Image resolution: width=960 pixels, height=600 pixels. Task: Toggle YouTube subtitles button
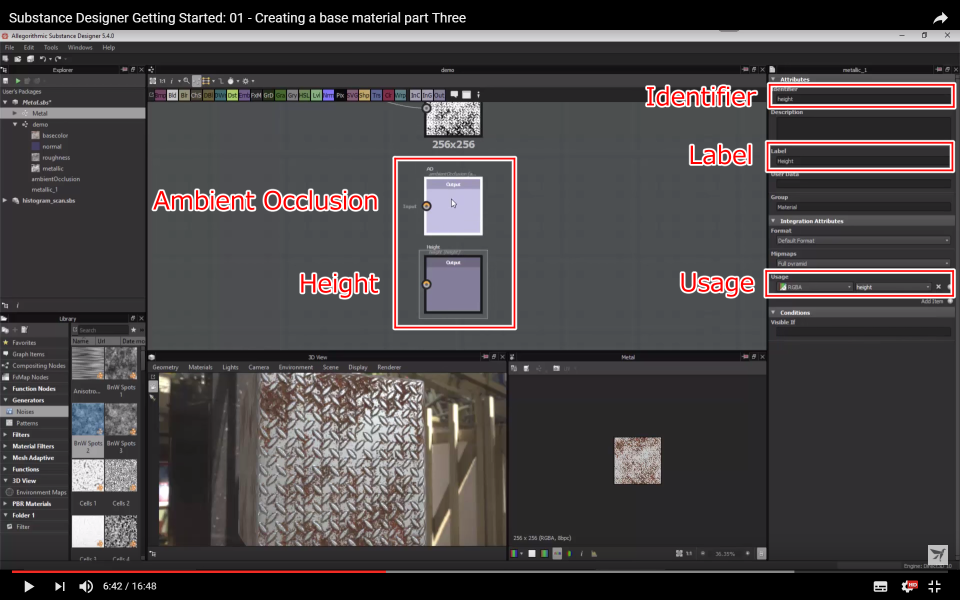point(880,587)
